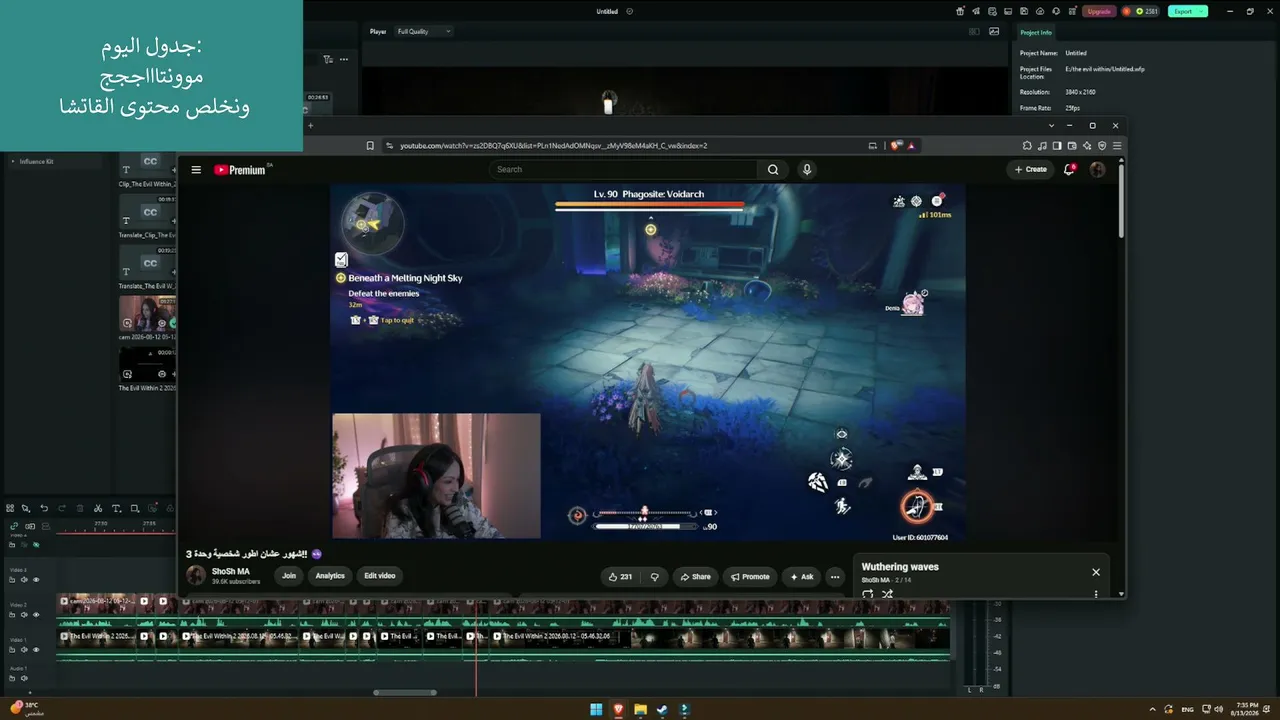Click the browser address bar URL
Image resolution: width=1280 pixels, height=720 pixels.
tap(554, 146)
